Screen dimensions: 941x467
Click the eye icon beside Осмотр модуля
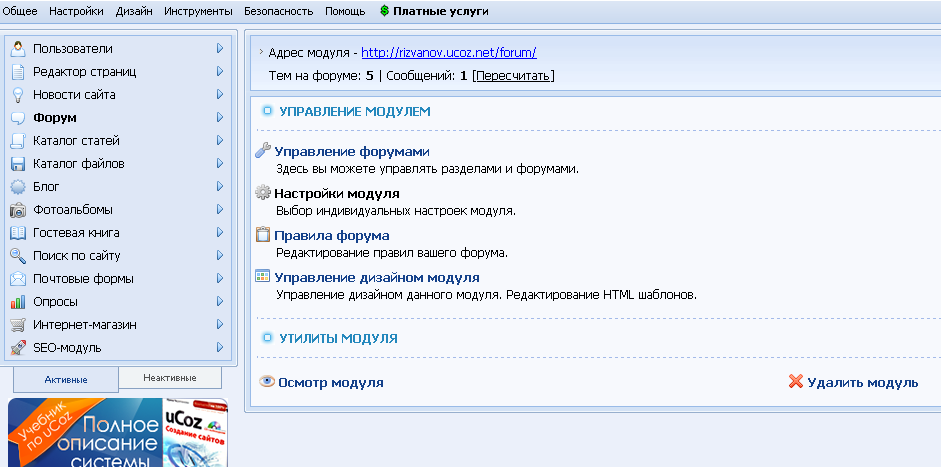[x=267, y=381]
